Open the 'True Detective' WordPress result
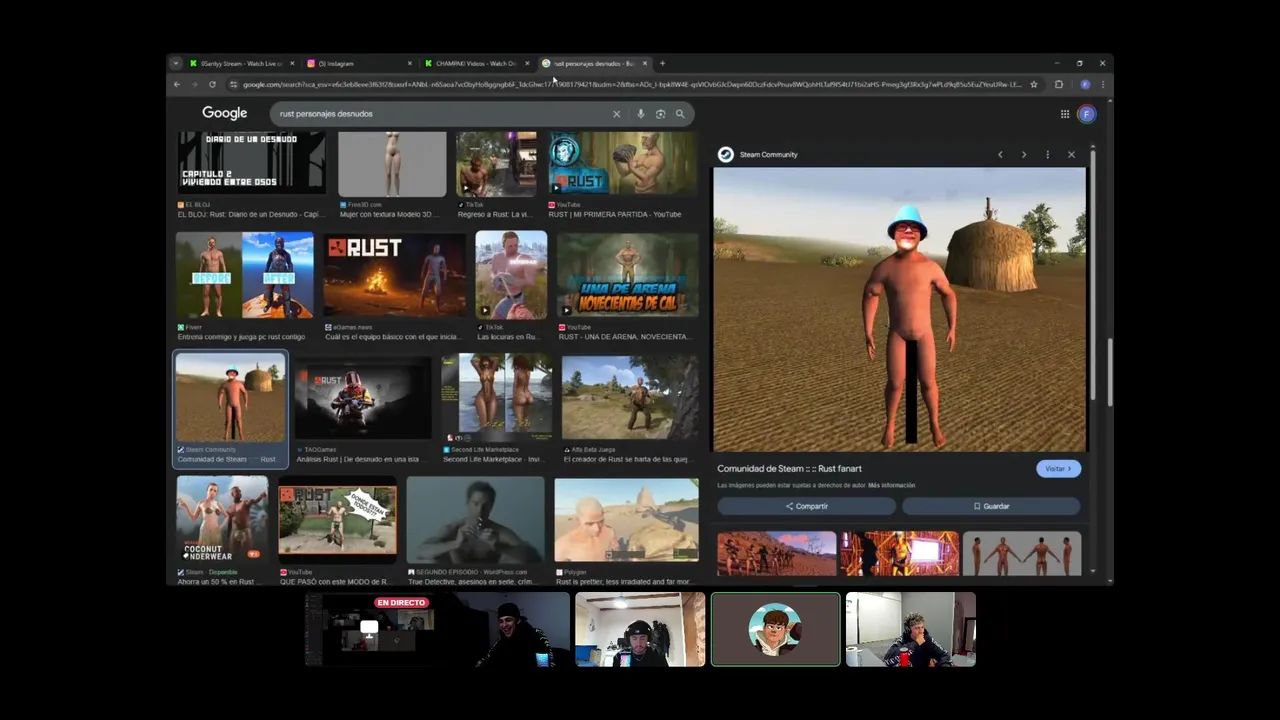Viewport: 1280px width, 720px height. [x=476, y=531]
